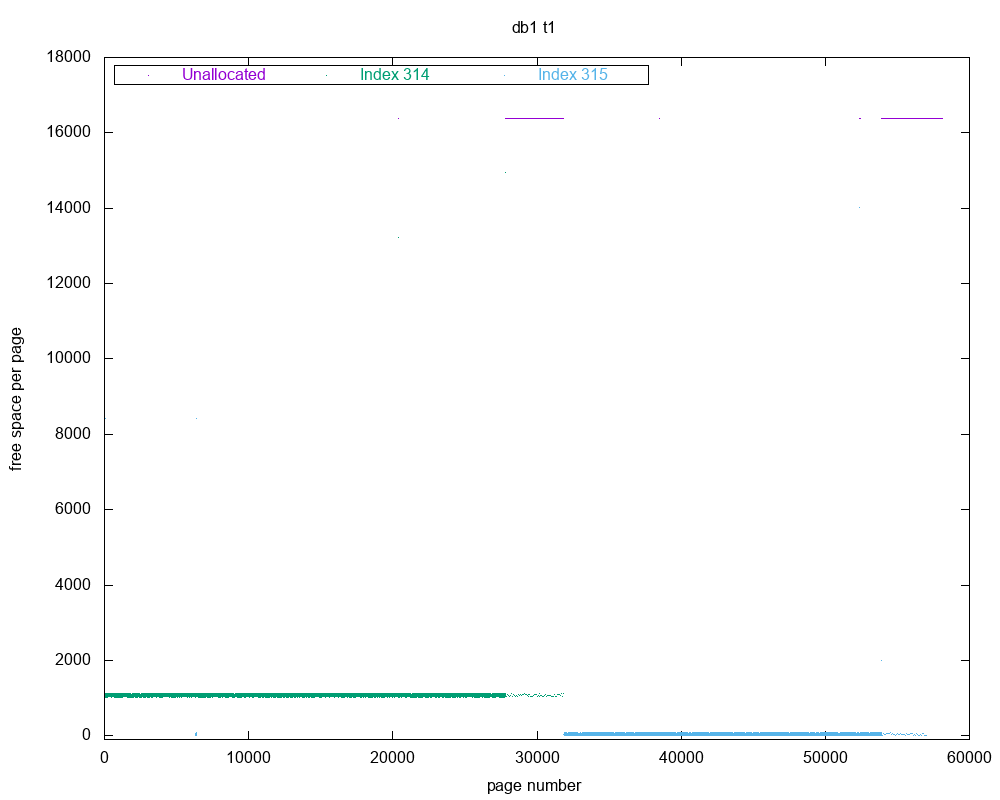The width and height of the screenshot is (1000, 800).
Task: Toggle the Index 314 legend entry
Action: (394, 74)
